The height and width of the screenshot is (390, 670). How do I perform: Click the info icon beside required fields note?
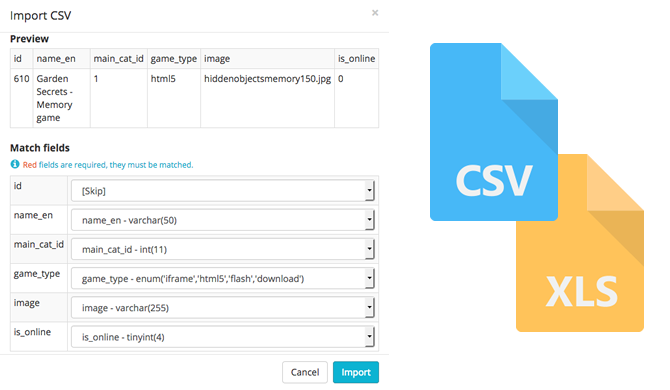(x=15, y=164)
